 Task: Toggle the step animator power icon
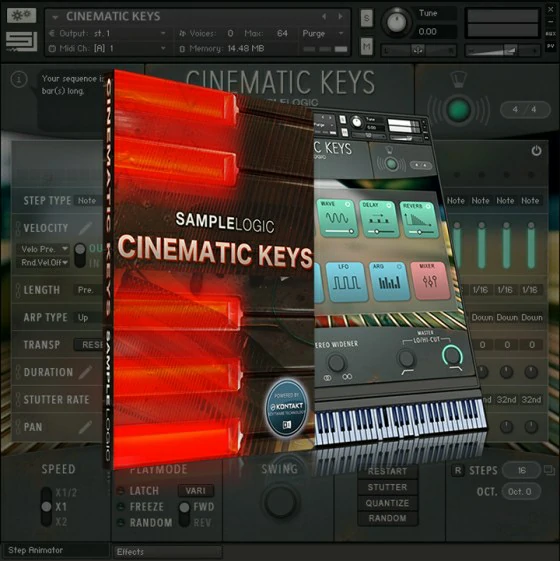click(536, 151)
